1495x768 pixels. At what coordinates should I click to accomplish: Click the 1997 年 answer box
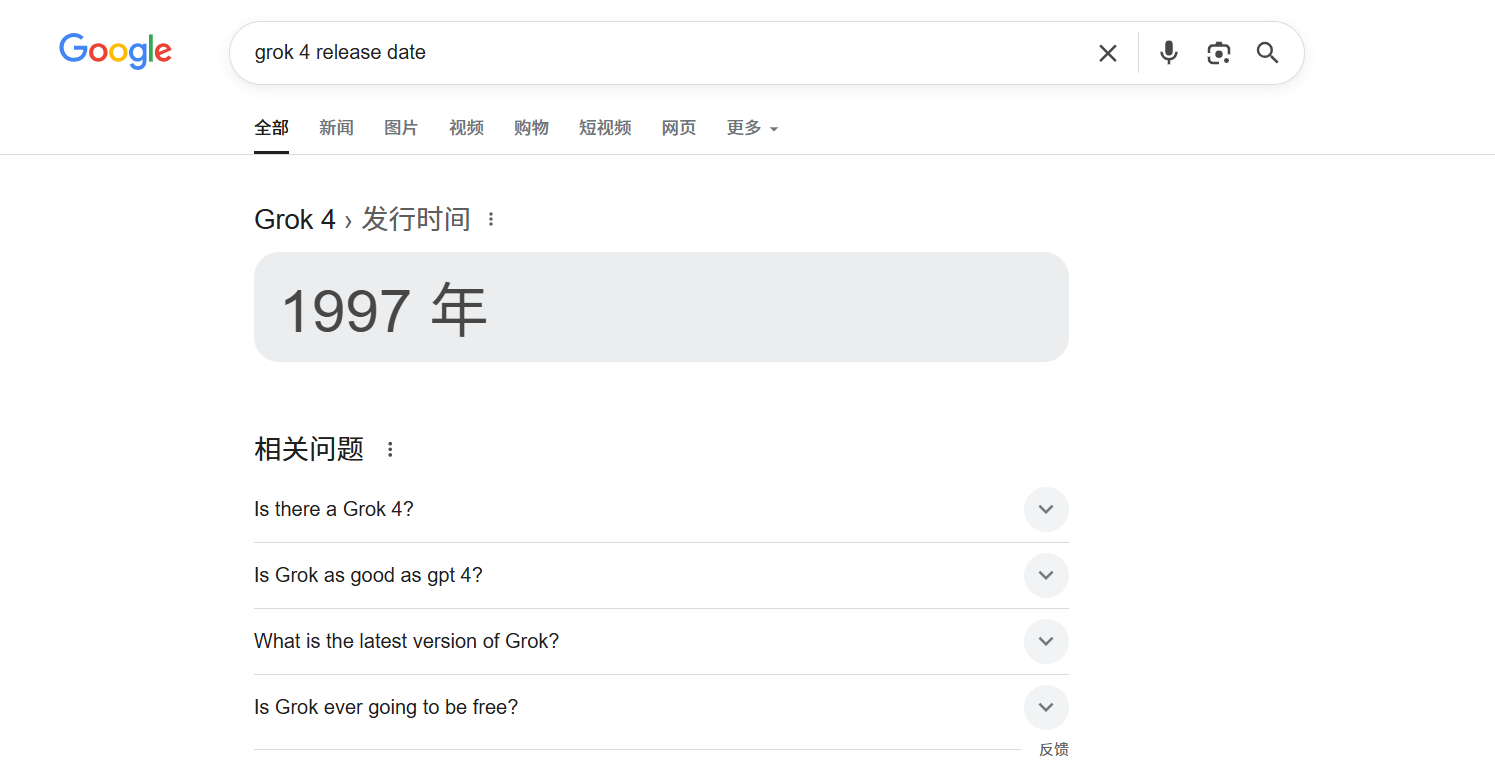(x=661, y=307)
